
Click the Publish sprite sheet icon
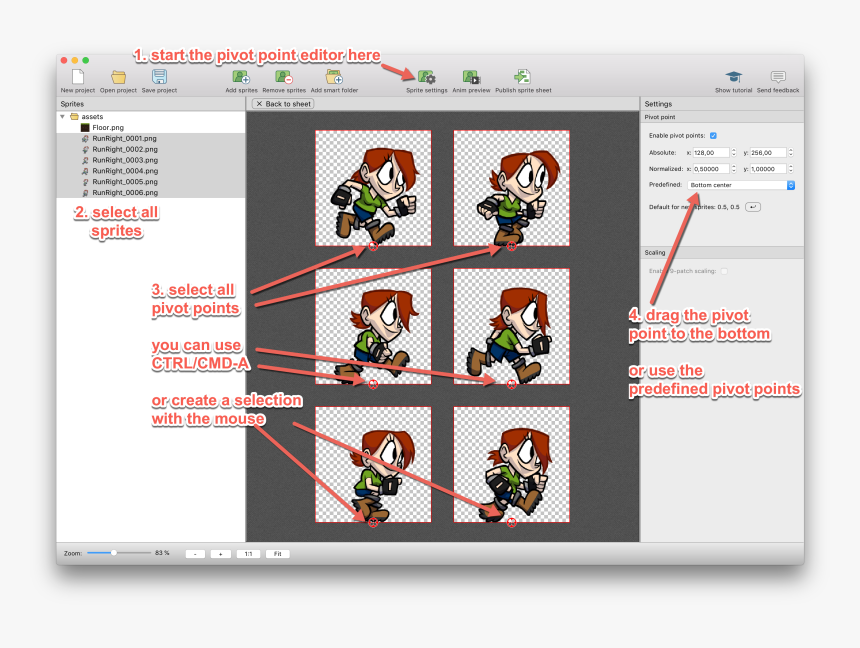click(522, 77)
